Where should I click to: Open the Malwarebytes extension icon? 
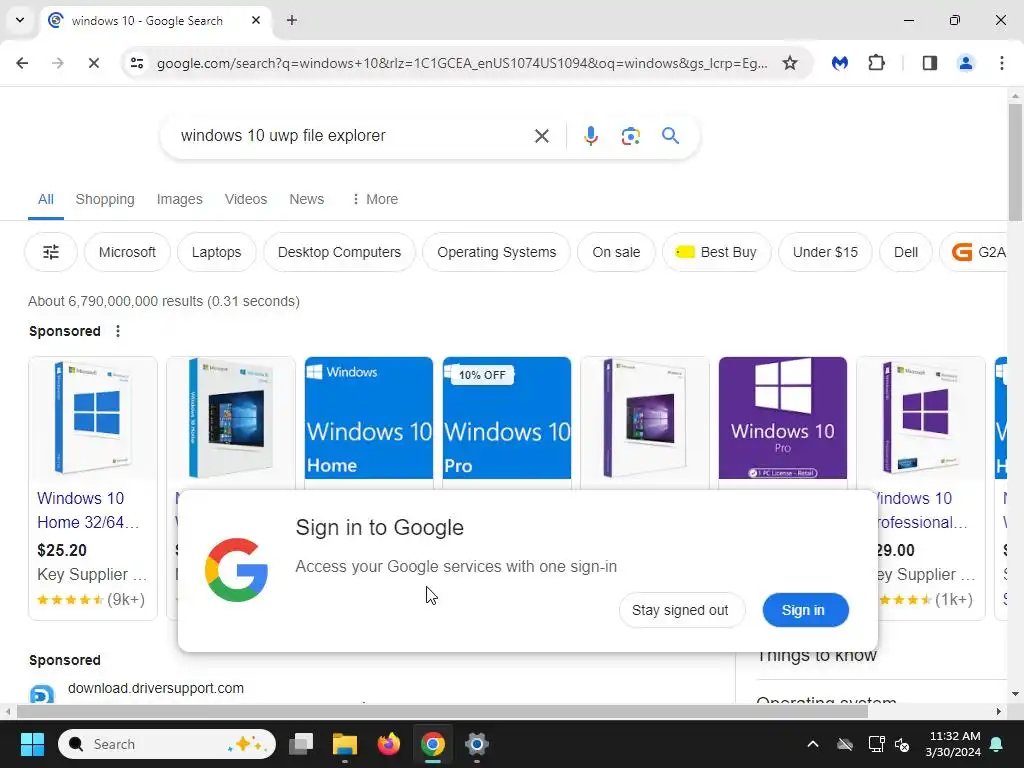pyautogui.click(x=840, y=63)
